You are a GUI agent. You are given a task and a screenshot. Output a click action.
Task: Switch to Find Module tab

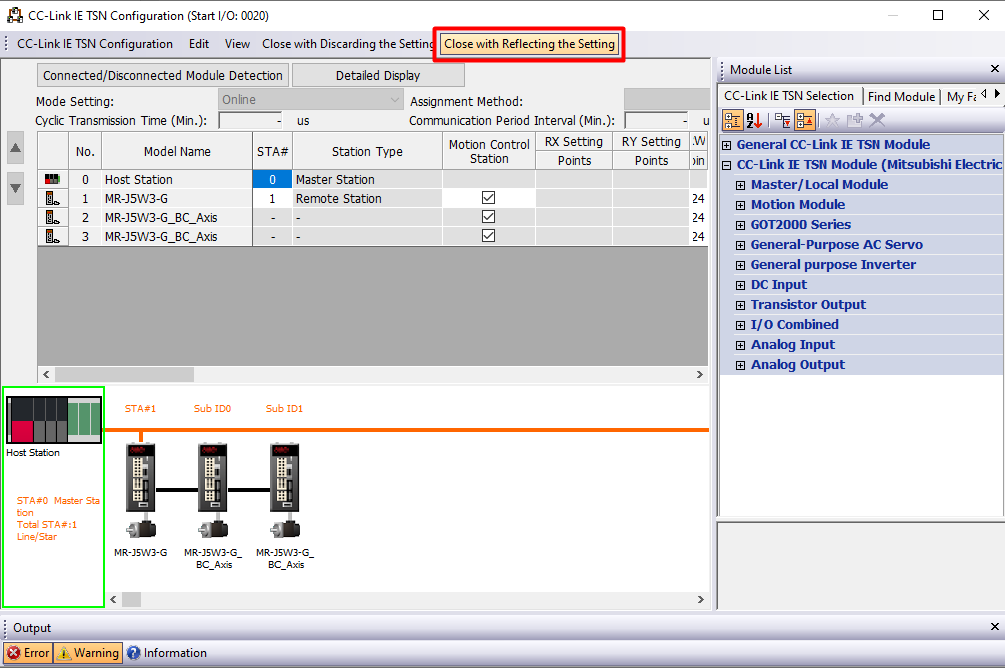coord(901,96)
